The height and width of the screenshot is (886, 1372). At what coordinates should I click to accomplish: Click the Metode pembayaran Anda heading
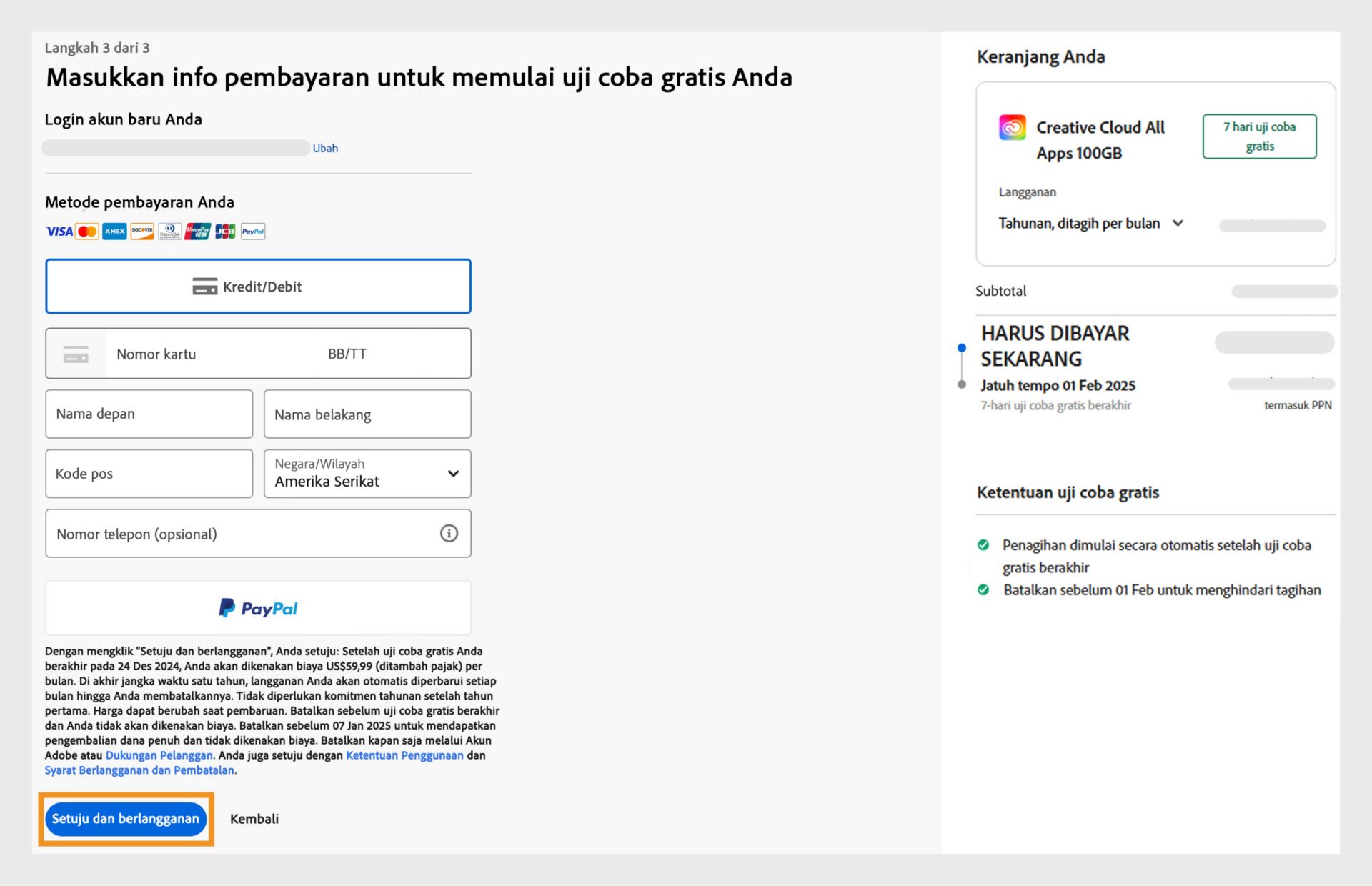[139, 203]
